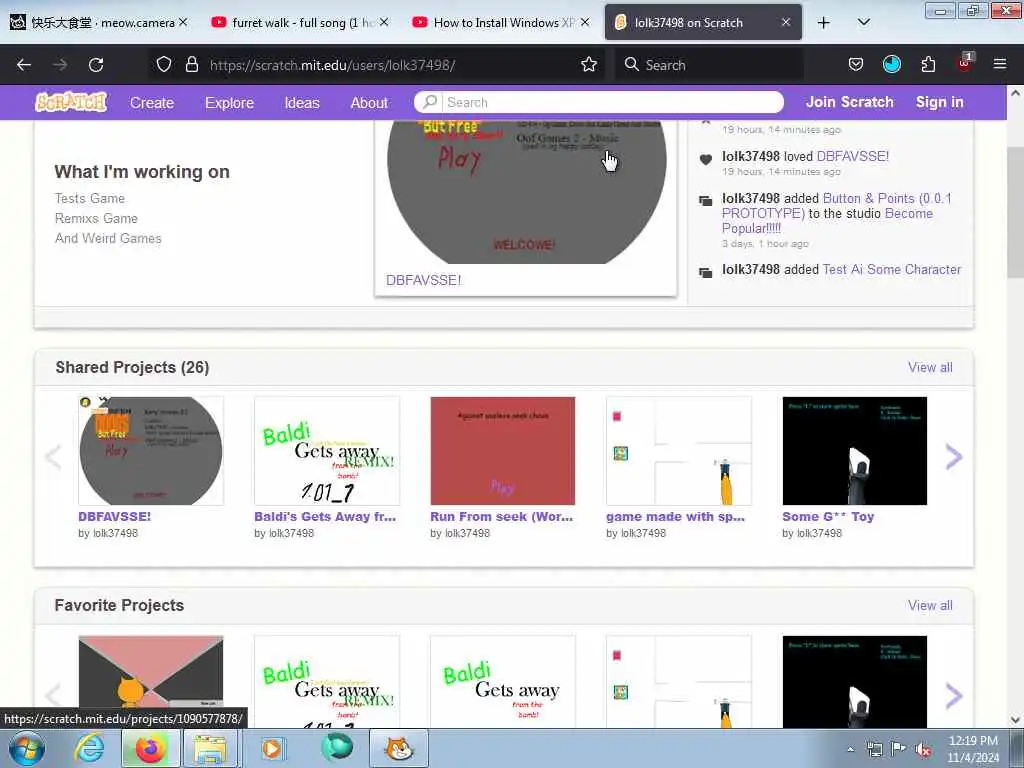Viewport: 1024px width, 768px height.
Task: Switch to the furret walk YouTube tab
Action: coord(298,22)
